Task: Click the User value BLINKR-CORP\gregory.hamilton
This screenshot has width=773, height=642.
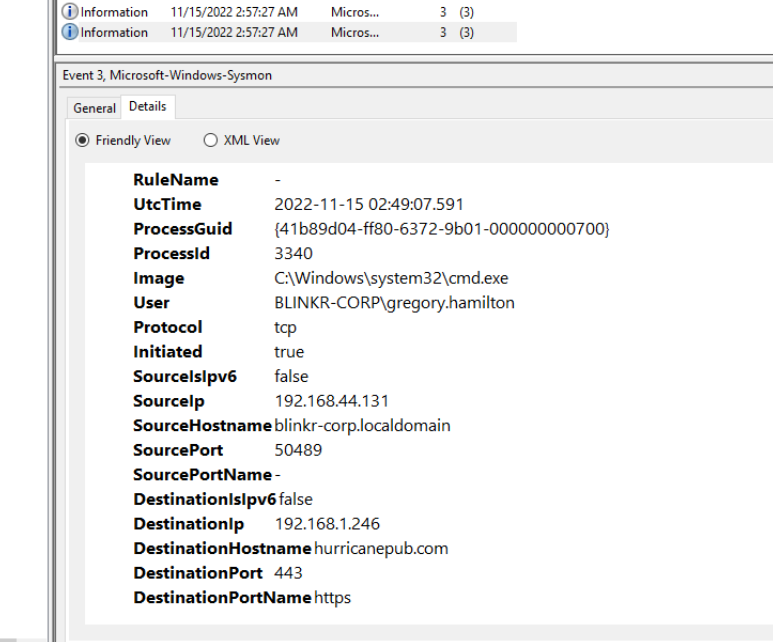Action: click(x=394, y=303)
